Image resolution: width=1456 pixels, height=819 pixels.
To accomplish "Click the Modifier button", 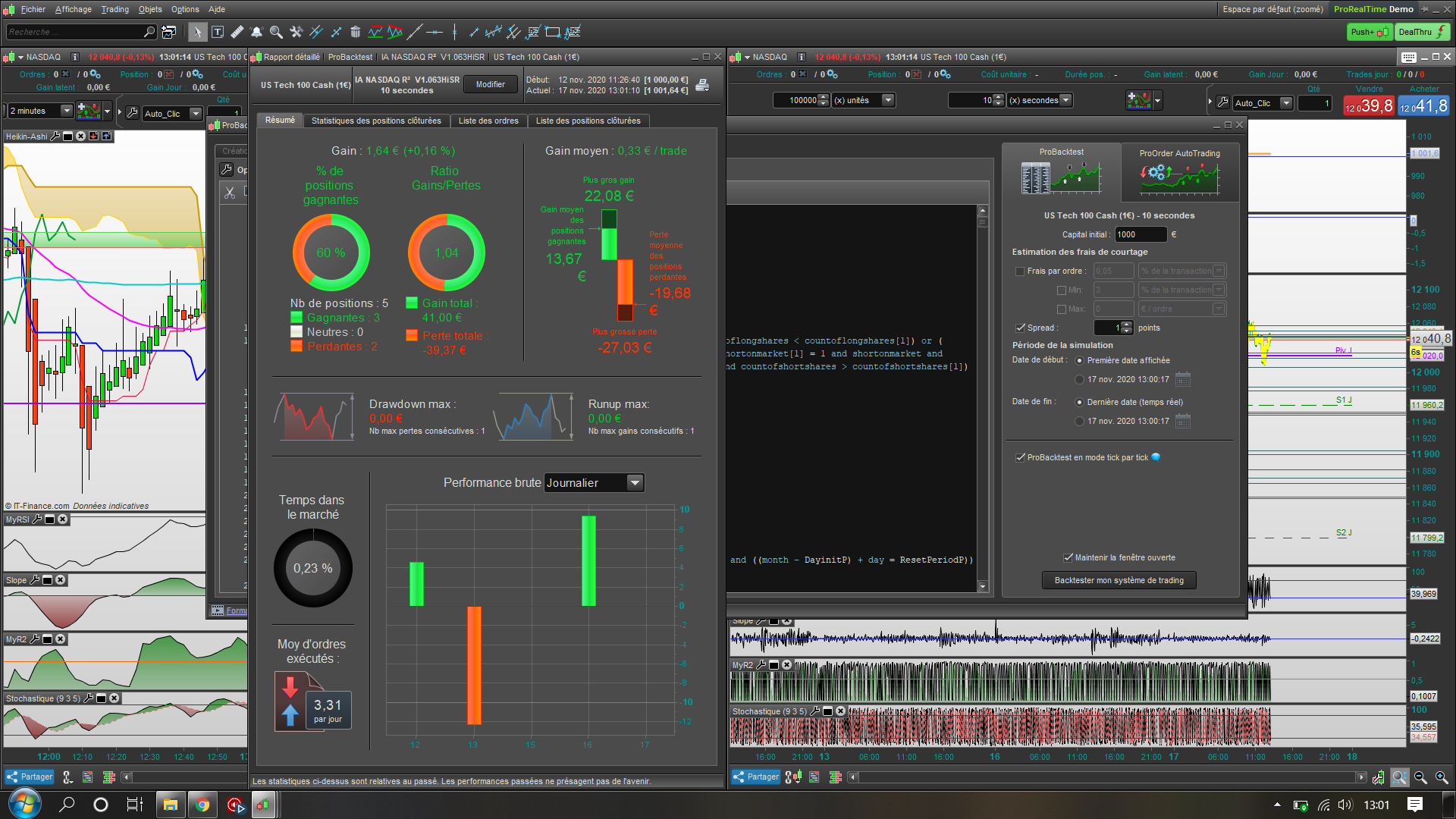I will point(490,84).
